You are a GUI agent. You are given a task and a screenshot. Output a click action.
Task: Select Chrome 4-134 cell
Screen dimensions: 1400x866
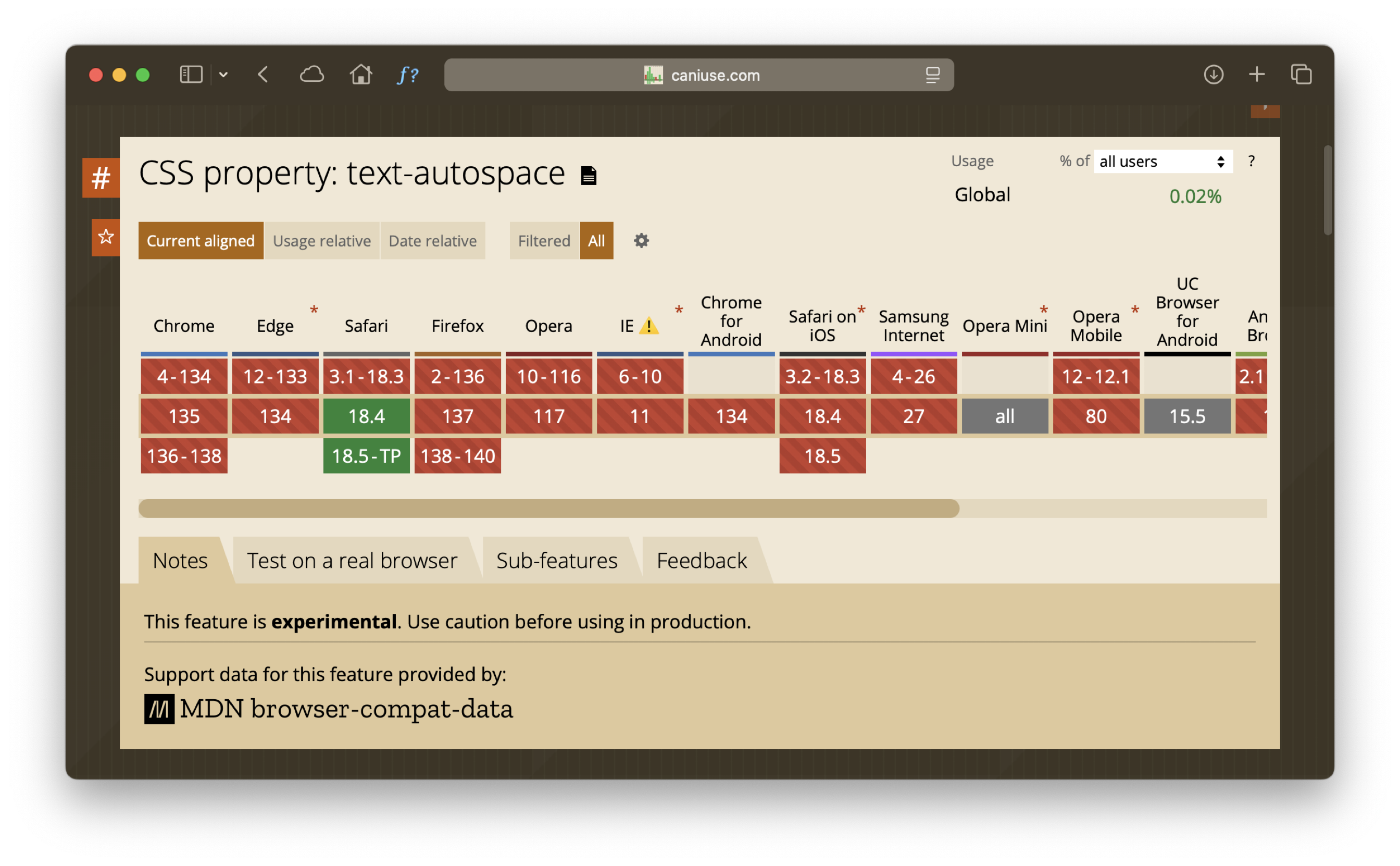[x=184, y=376]
